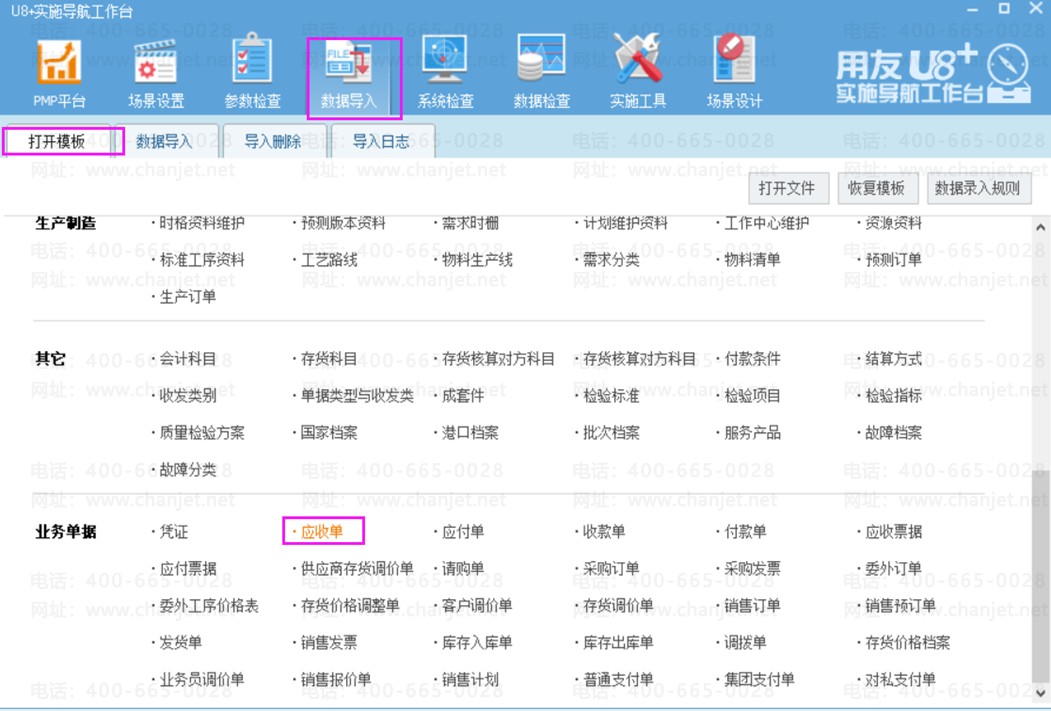
Task: Open the 应收单 template link
Action: (x=322, y=532)
